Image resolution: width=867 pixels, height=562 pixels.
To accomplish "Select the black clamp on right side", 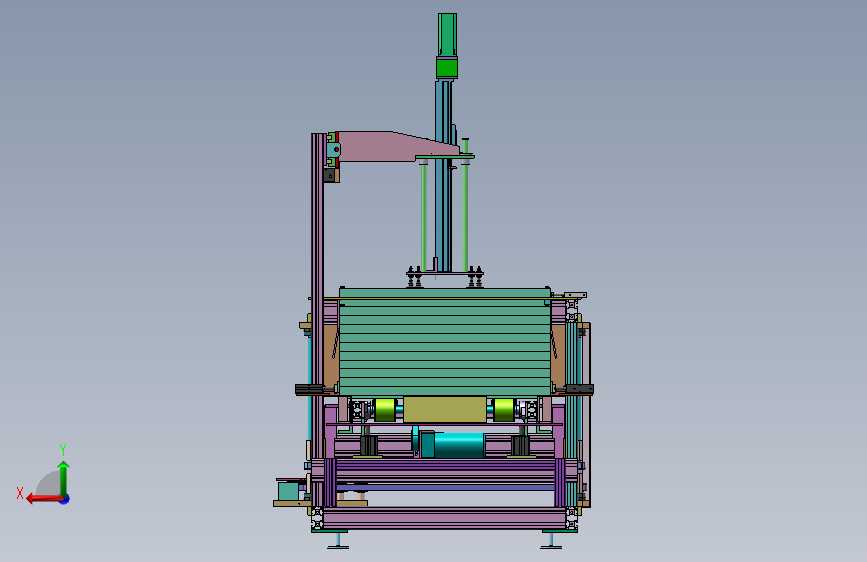I will point(579,389).
